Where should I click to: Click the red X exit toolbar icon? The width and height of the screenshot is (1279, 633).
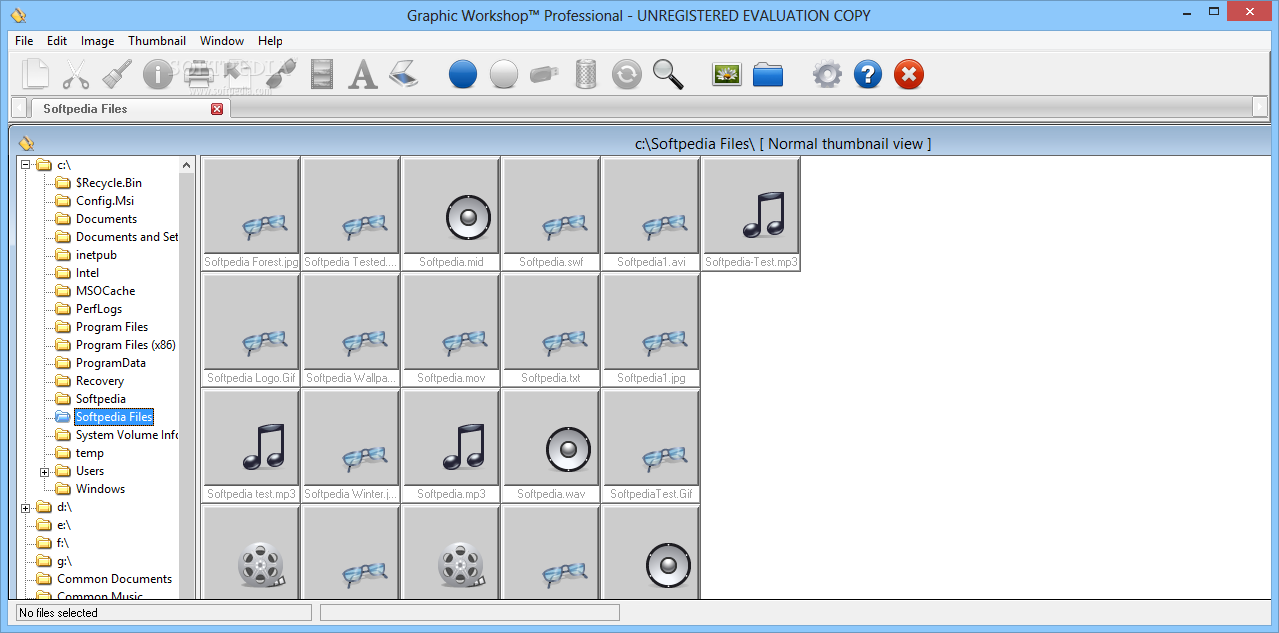pyautogui.click(x=909, y=74)
